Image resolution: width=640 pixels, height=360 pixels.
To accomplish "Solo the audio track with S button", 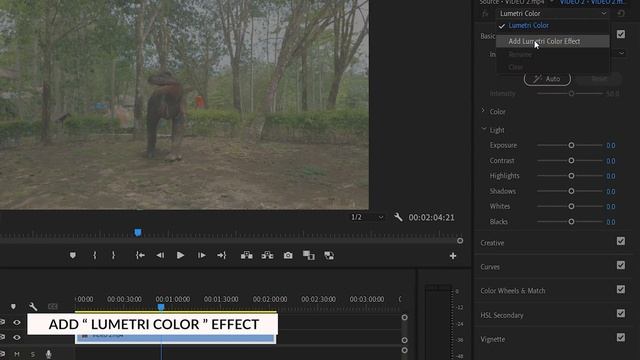I will pyautogui.click(x=33, y=354).
